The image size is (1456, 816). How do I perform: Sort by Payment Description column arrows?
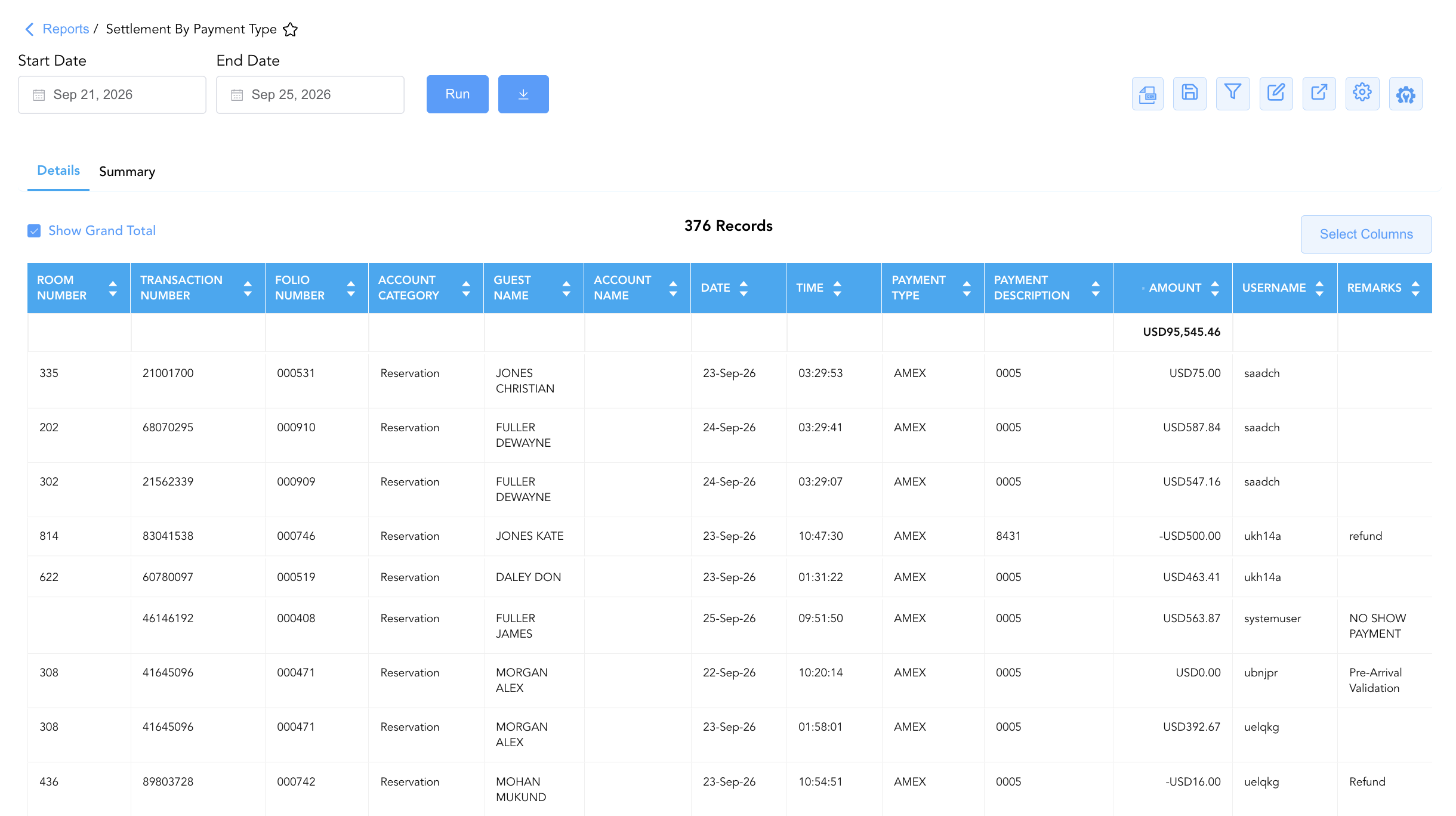1096,289
